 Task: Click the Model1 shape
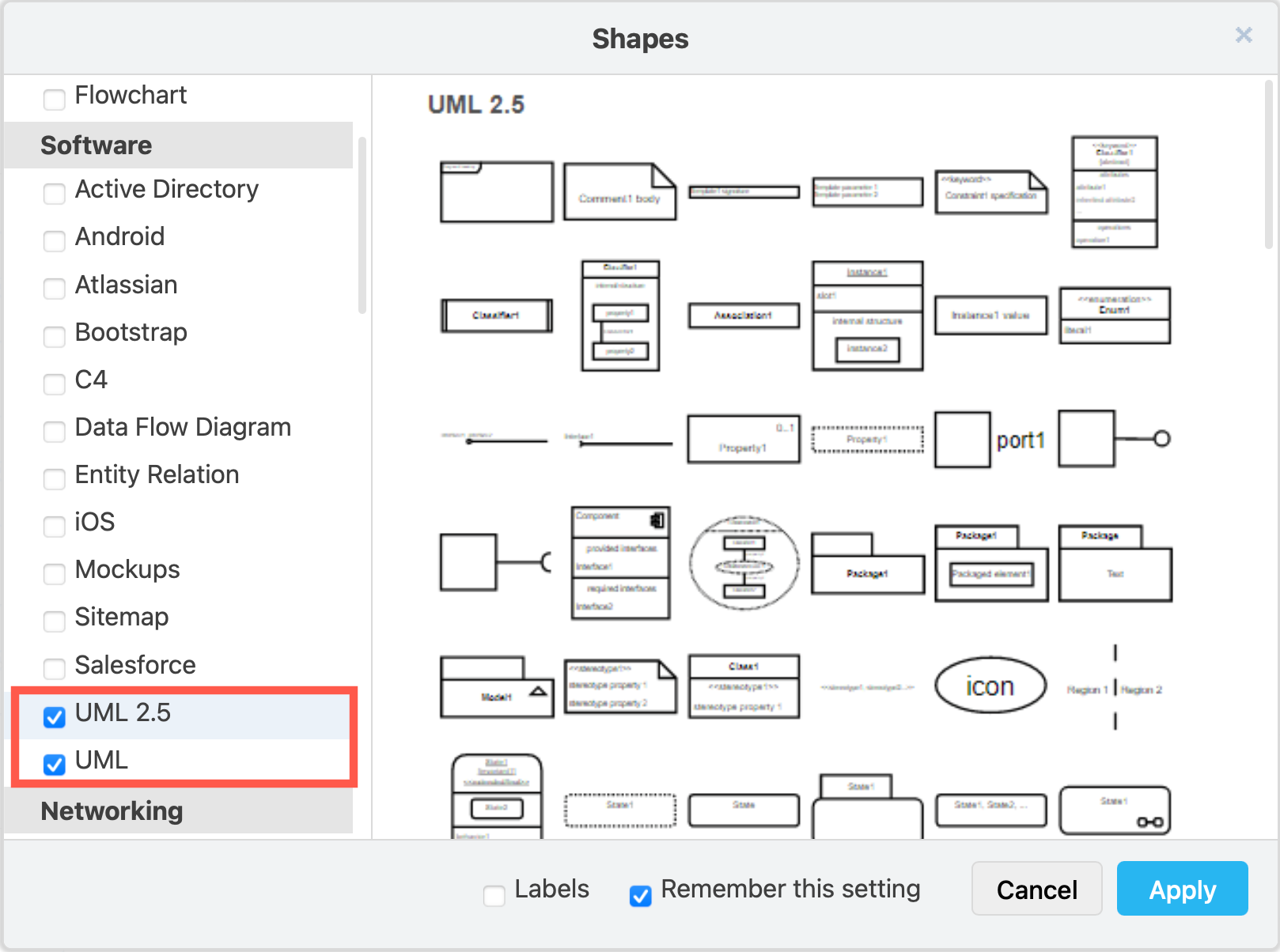(495, 687)
